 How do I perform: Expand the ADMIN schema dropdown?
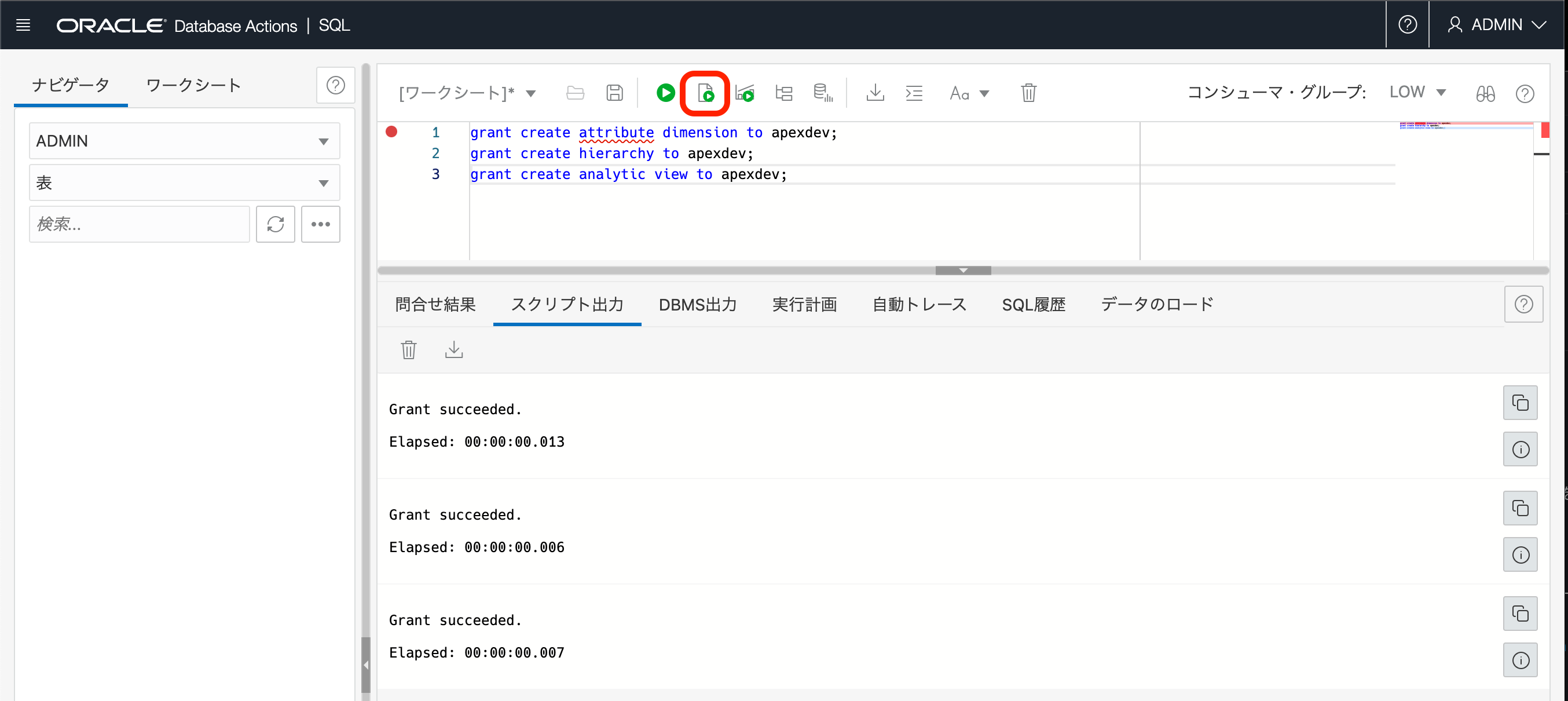click(184, 141)
